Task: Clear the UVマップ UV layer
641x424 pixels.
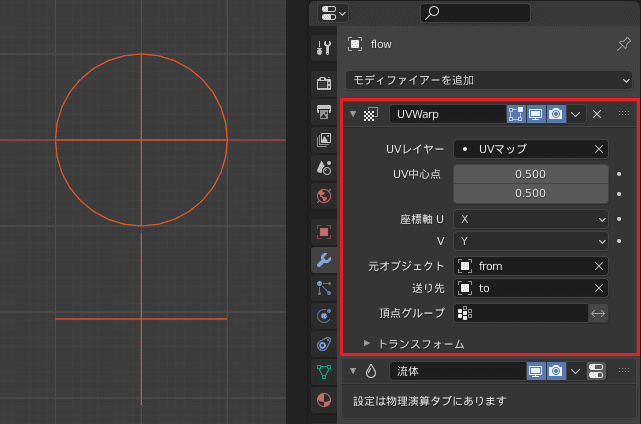Action: (x=598, y=149)
